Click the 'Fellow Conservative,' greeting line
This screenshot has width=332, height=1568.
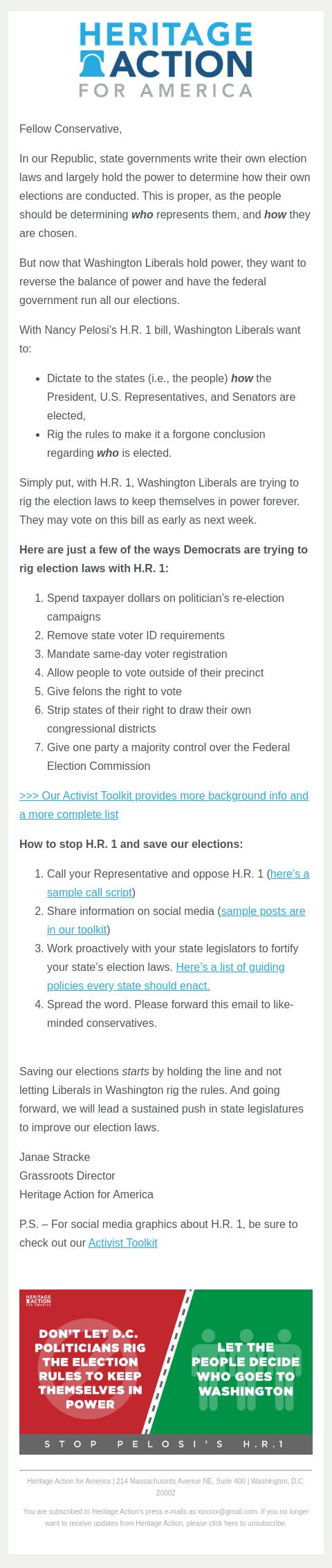click(x=71, y=129)
